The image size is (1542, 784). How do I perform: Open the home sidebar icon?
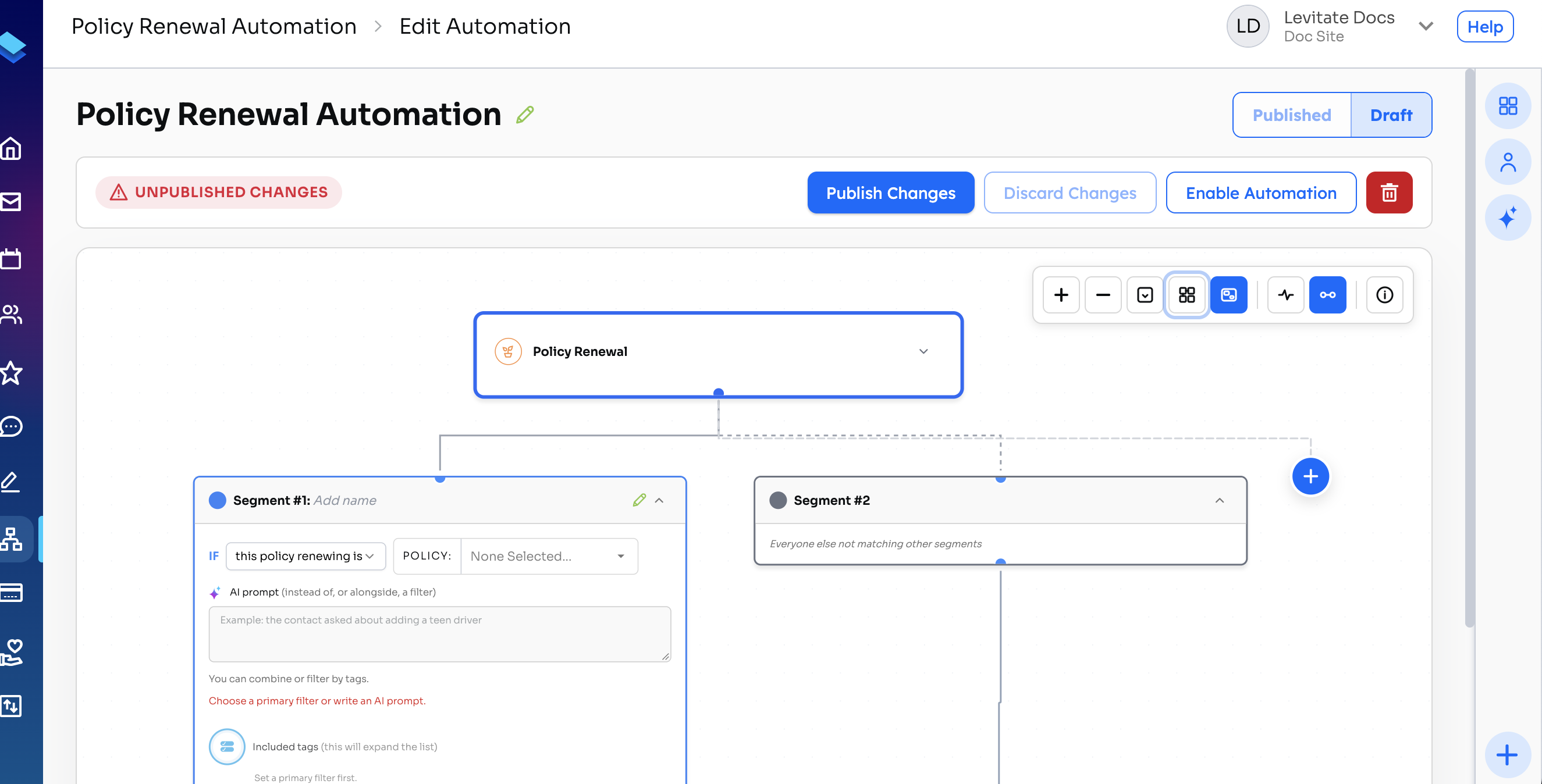point(12,148)
